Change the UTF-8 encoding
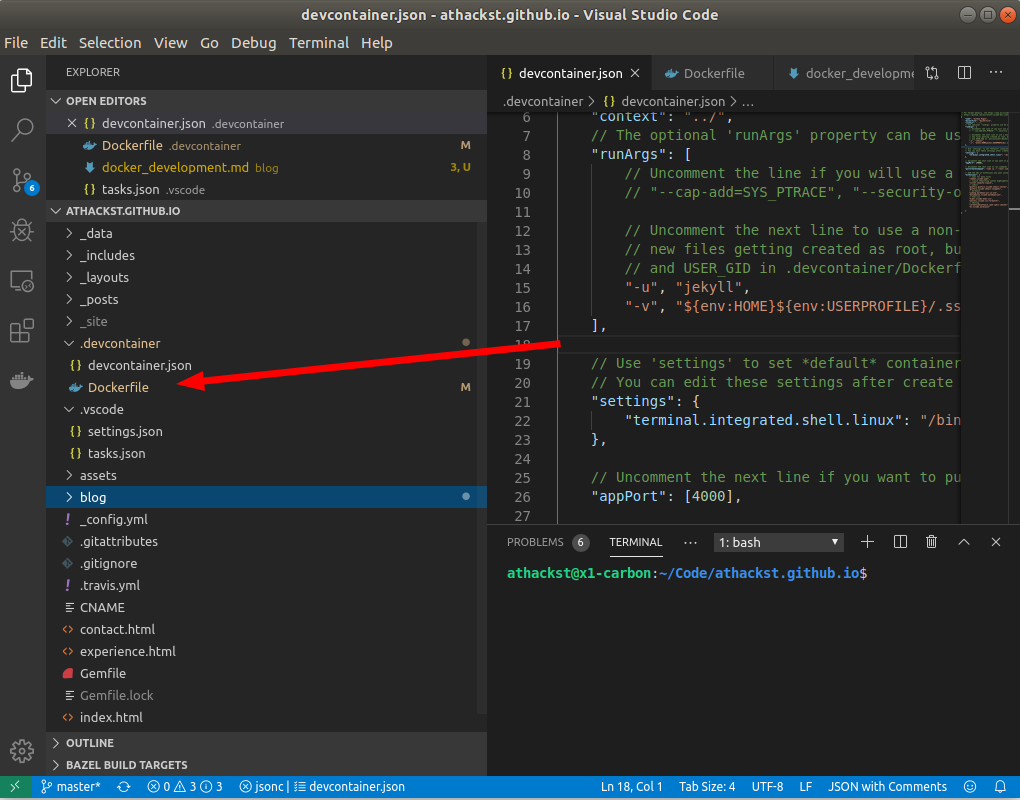 coord(767,787)
